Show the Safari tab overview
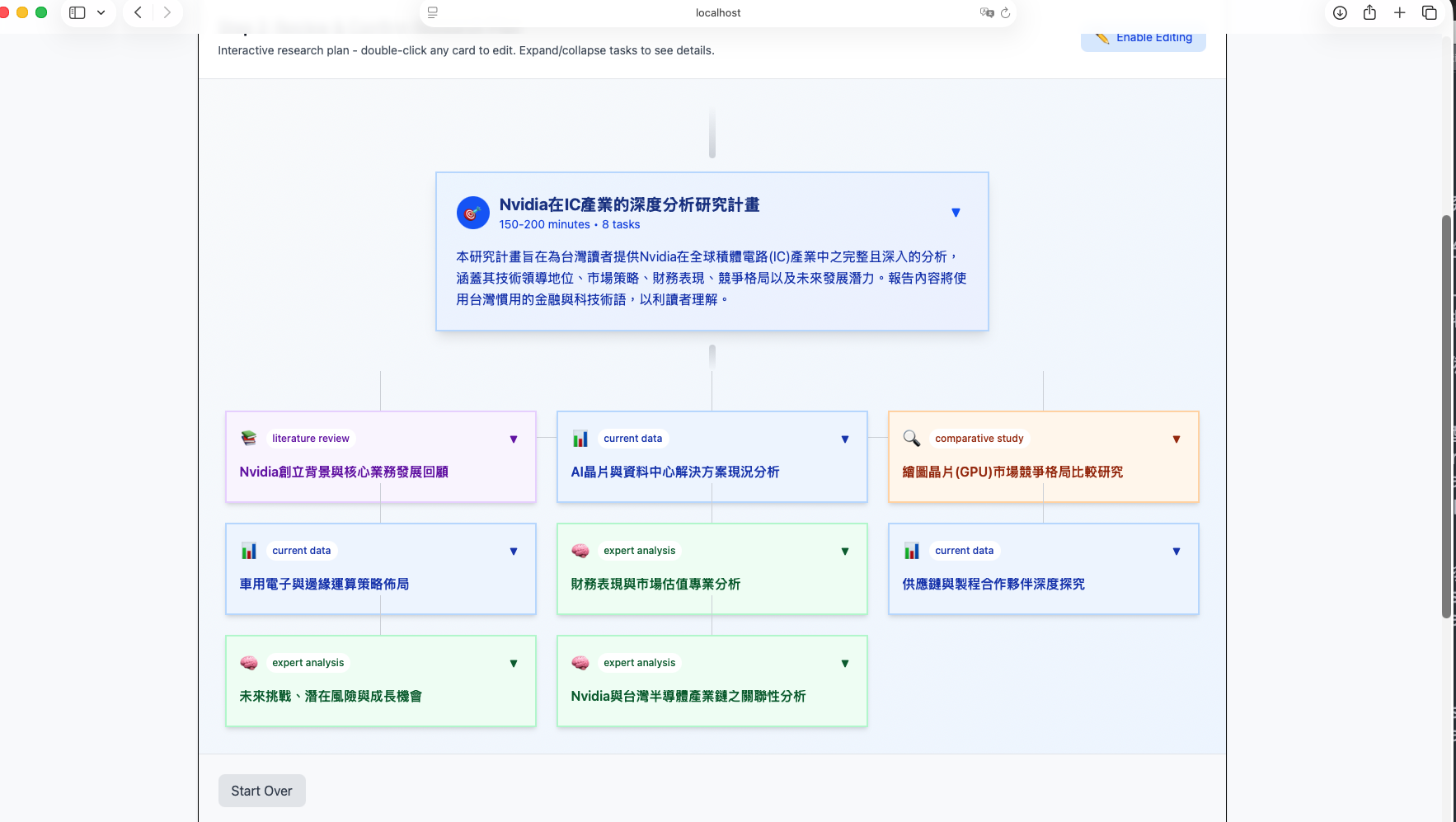1456x822 pixels. pyautogui.click(x=1430, y=12)
